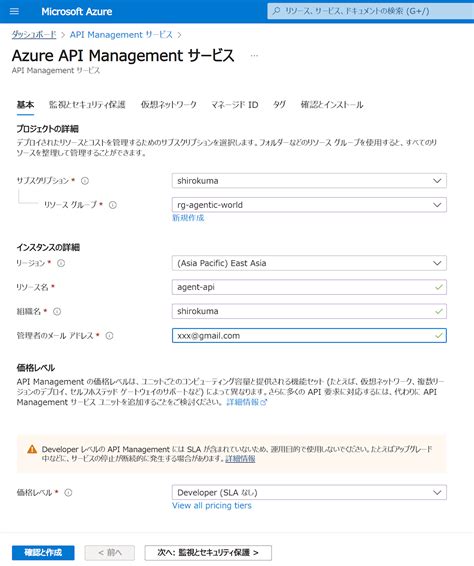Click the resource group info icon
This screenshot has width=474, height=566.
click(x=113, y=205)
